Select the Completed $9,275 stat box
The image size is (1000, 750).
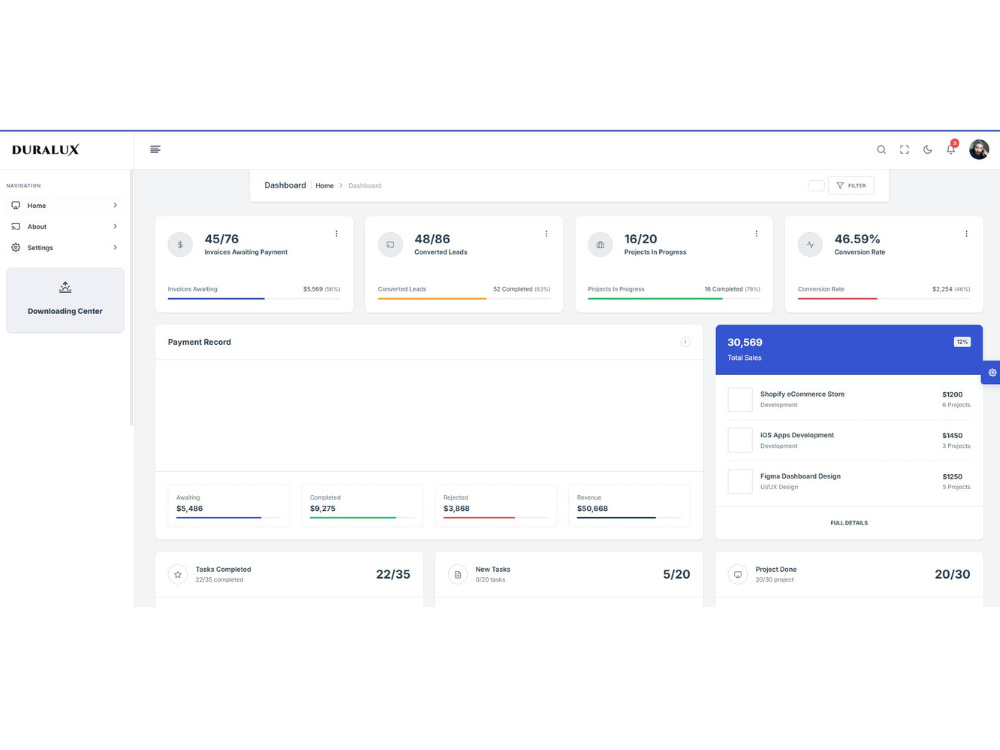pyautogui.click(x=362, y=506)
